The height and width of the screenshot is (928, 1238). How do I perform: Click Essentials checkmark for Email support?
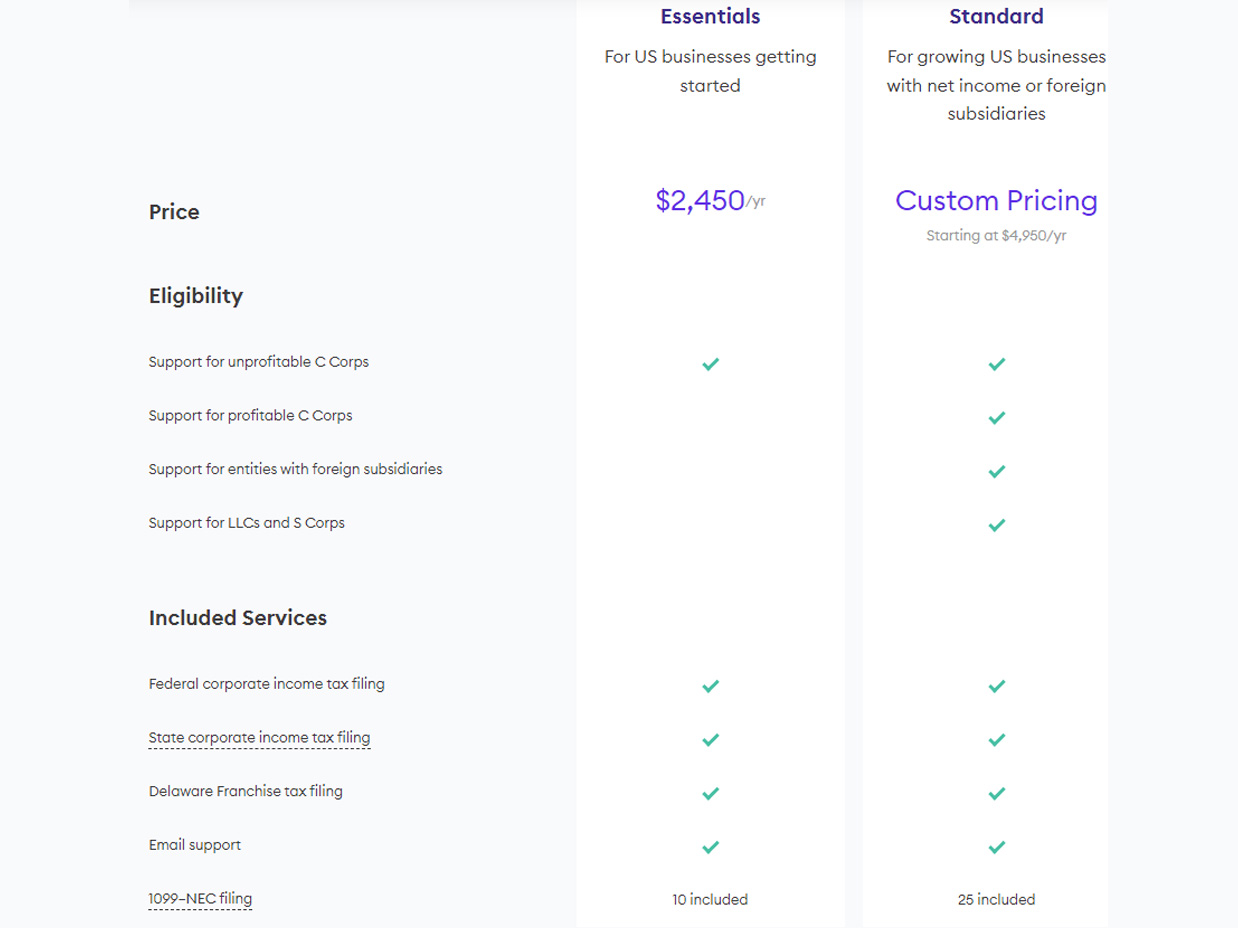[x=710, y=847]
